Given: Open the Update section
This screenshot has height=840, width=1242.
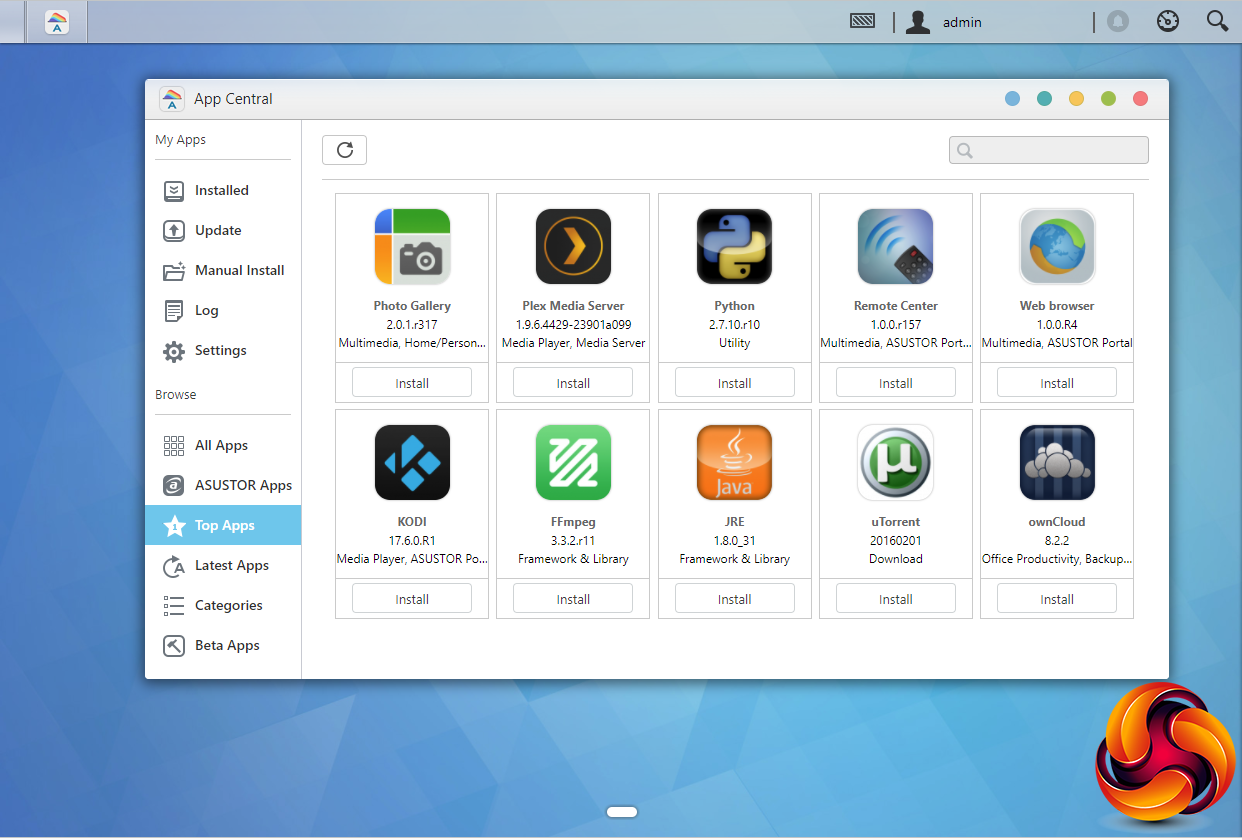Looking at the screenshot, I should tap(218, 230).
